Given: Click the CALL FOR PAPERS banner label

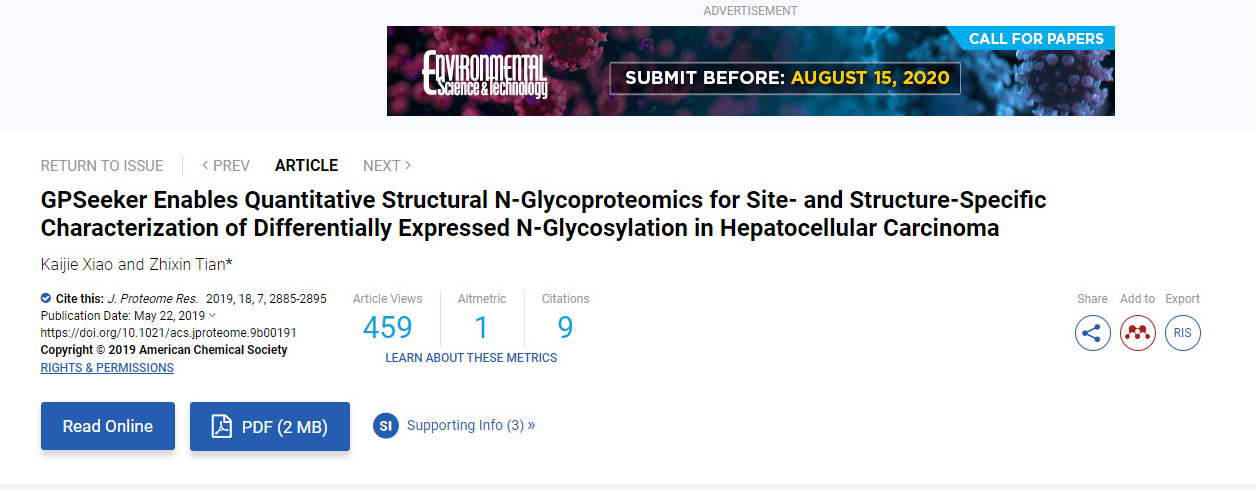Looking at the screenshot, I should tap(1036, 39).
